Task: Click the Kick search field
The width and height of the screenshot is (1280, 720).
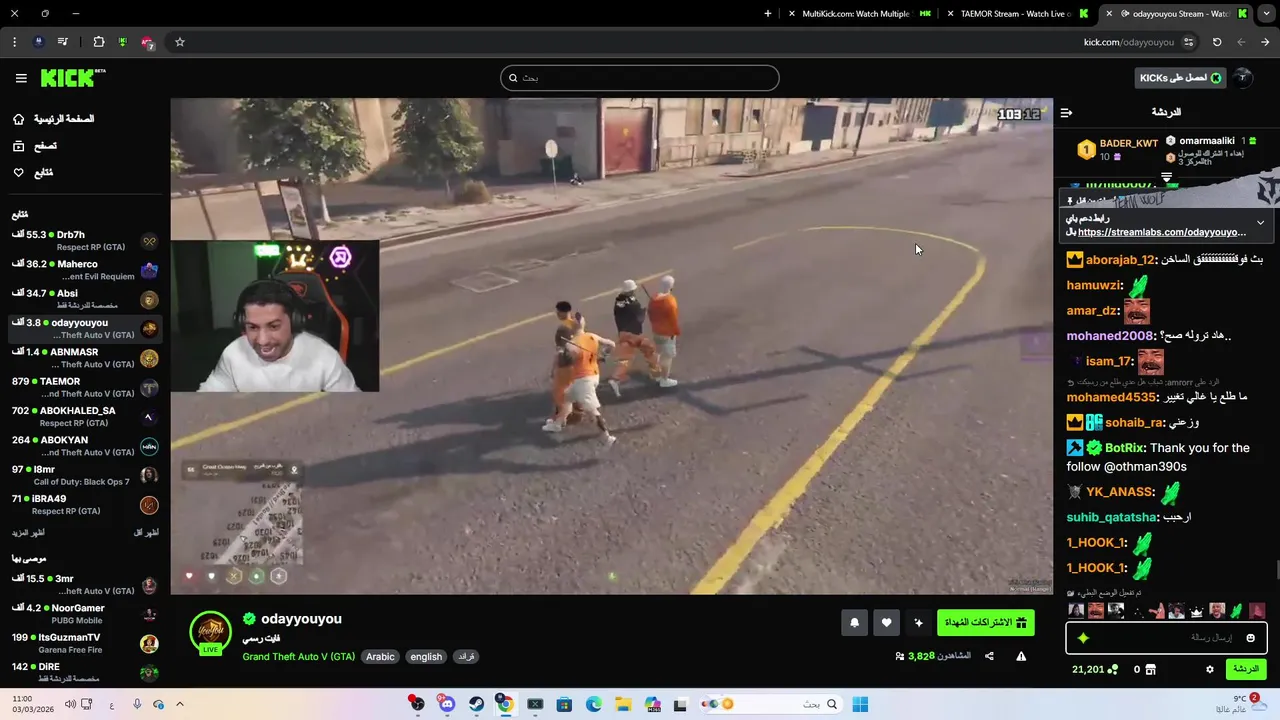Action: pos(640,78)
